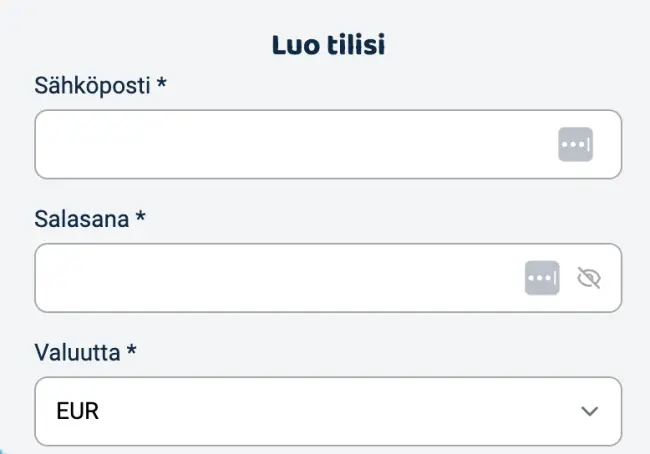The image size is (650, 454).
Task: Click the Valuutta label text
Action: (78, 353)
